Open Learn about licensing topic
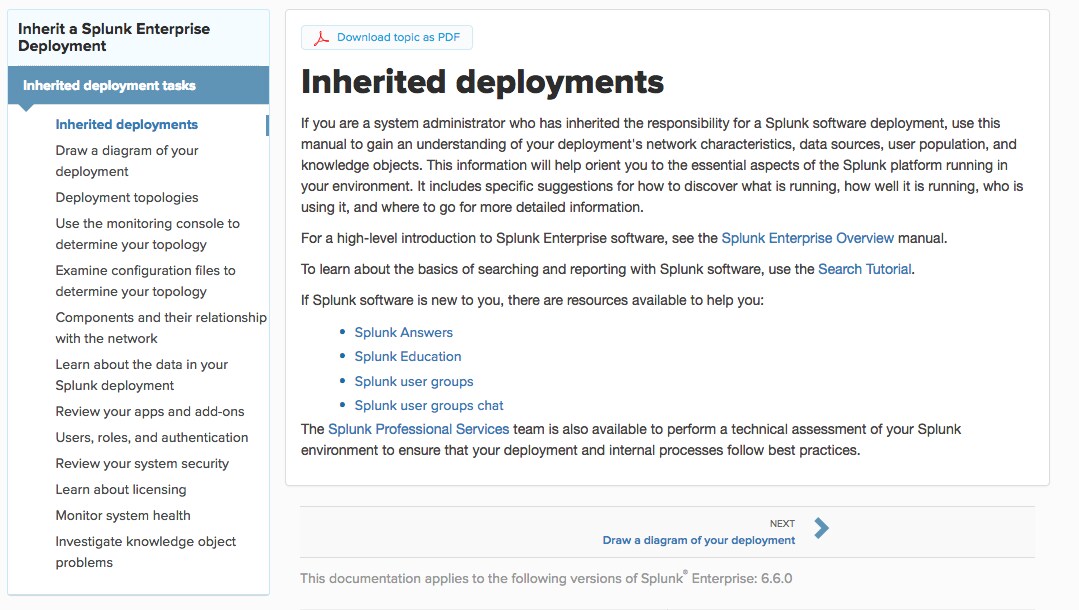The width and height of the screenshot is (1079, 610). tap(120, 490)
